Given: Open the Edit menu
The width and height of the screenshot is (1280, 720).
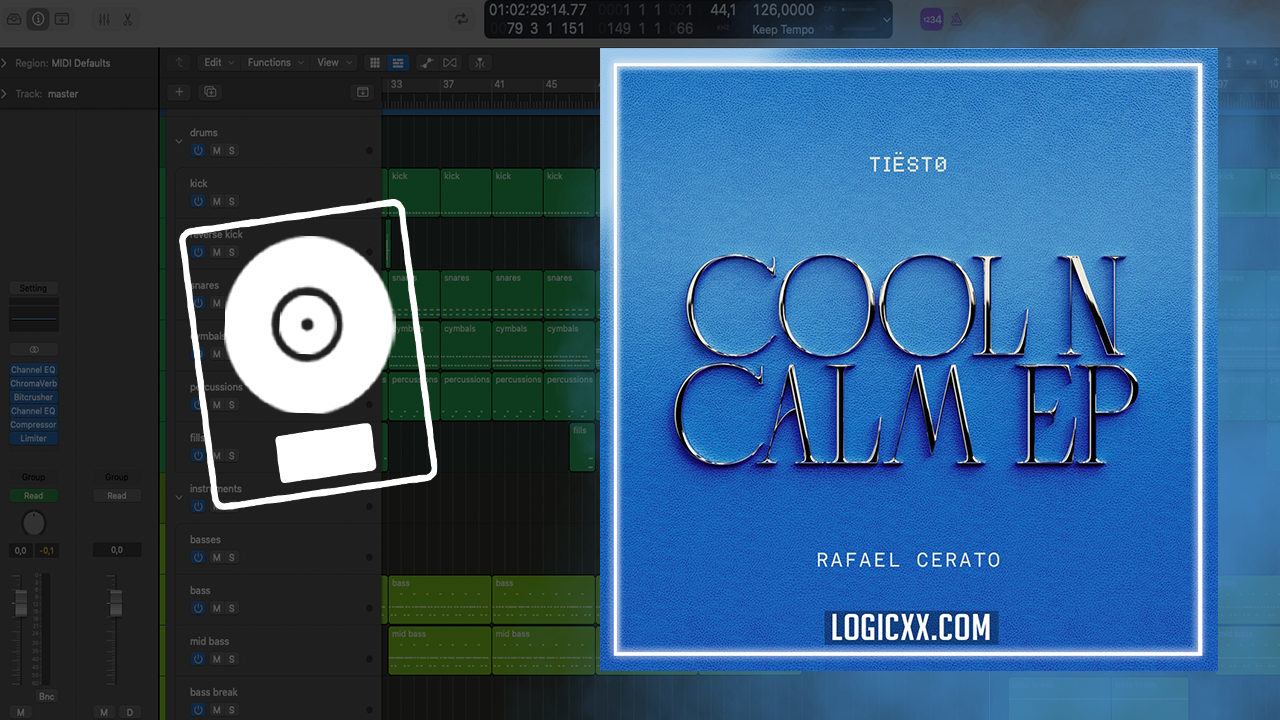Looking at the screenshot, I should click(x=218, y=62).
